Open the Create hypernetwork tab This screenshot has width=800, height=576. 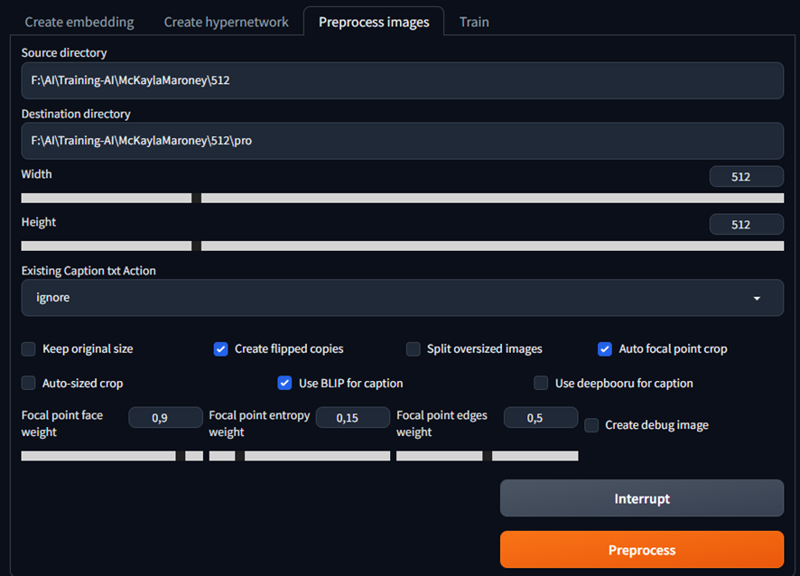tap(226, 22)
